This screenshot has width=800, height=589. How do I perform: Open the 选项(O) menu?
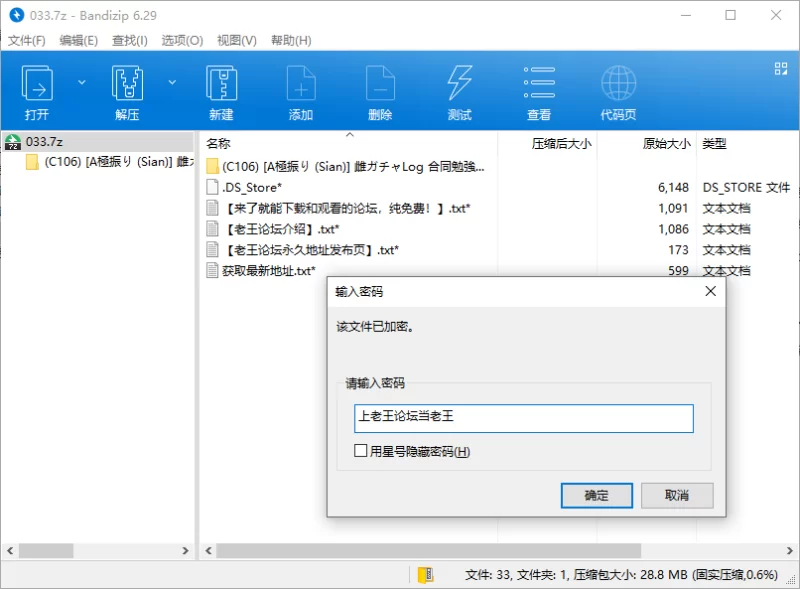(x=182, y=40)
